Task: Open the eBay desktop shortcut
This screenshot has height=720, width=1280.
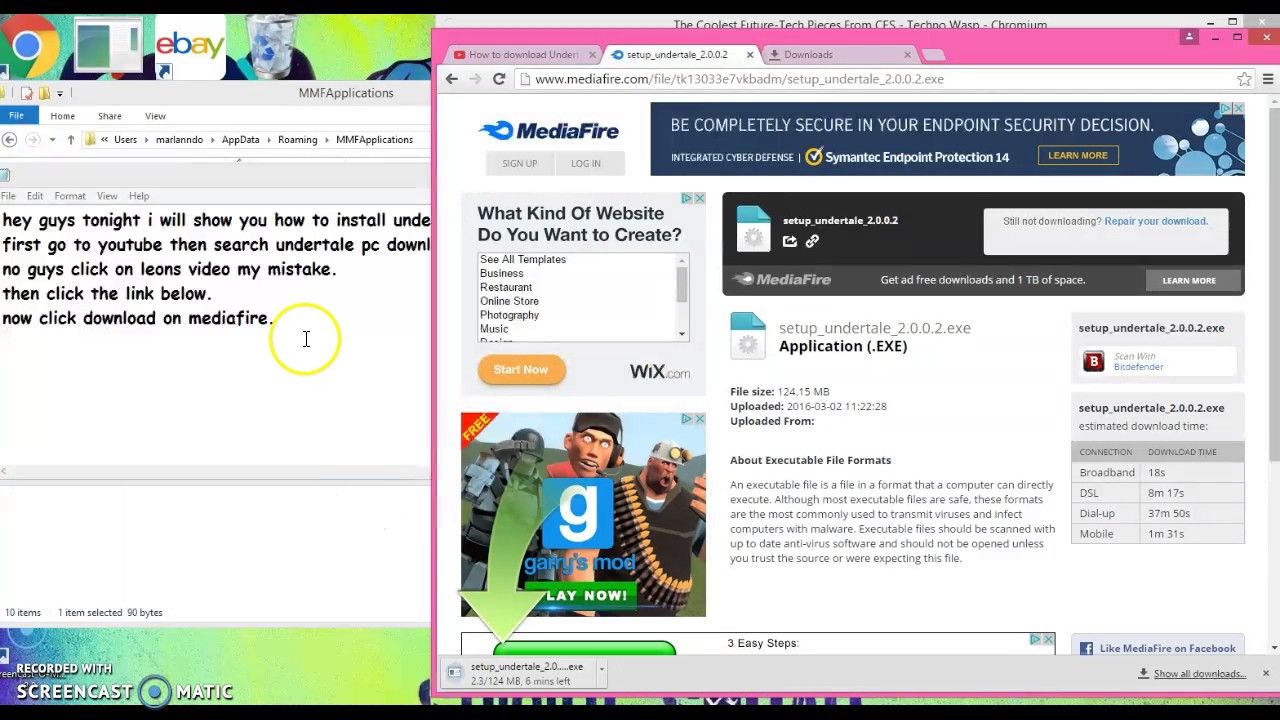Action: point(190,47)
